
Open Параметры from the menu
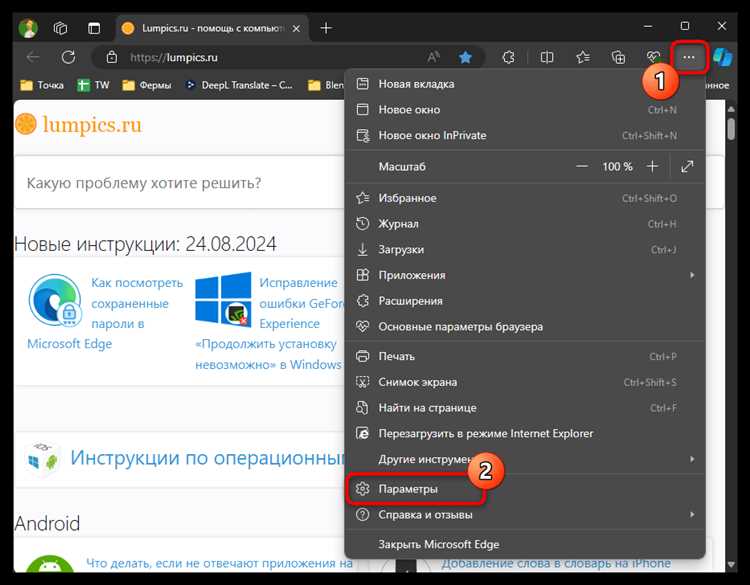[525, 489]
